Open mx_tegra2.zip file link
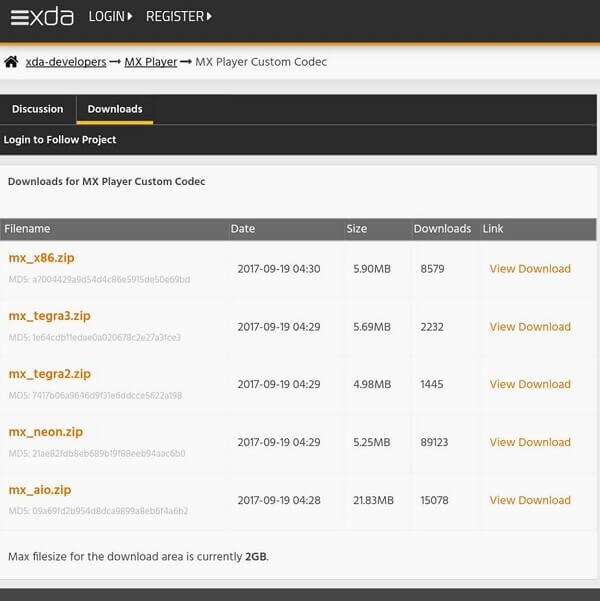The height and width of the screenshot is (601, 600). coord(50,374)
